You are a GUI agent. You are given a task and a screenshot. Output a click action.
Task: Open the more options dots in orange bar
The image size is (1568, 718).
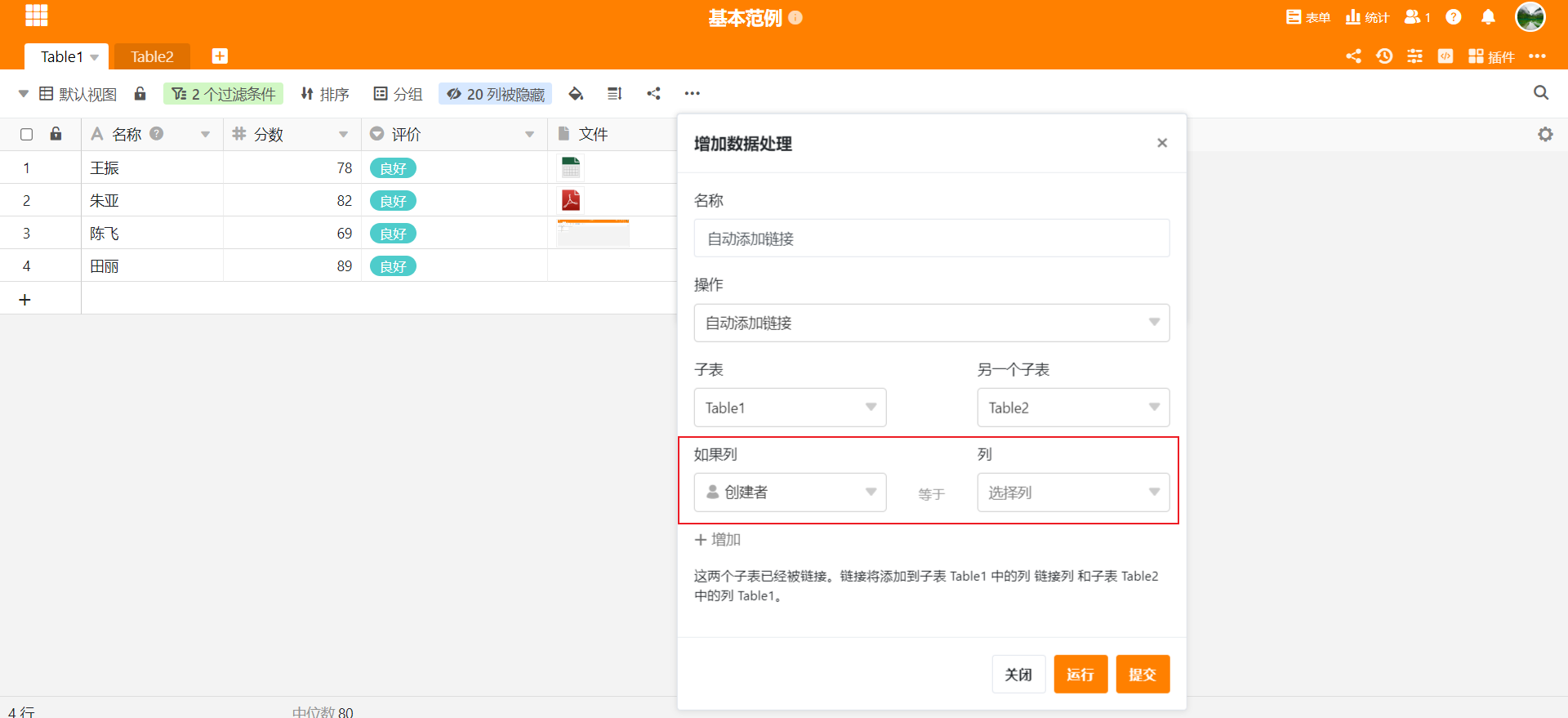[x=1538, y=56]
